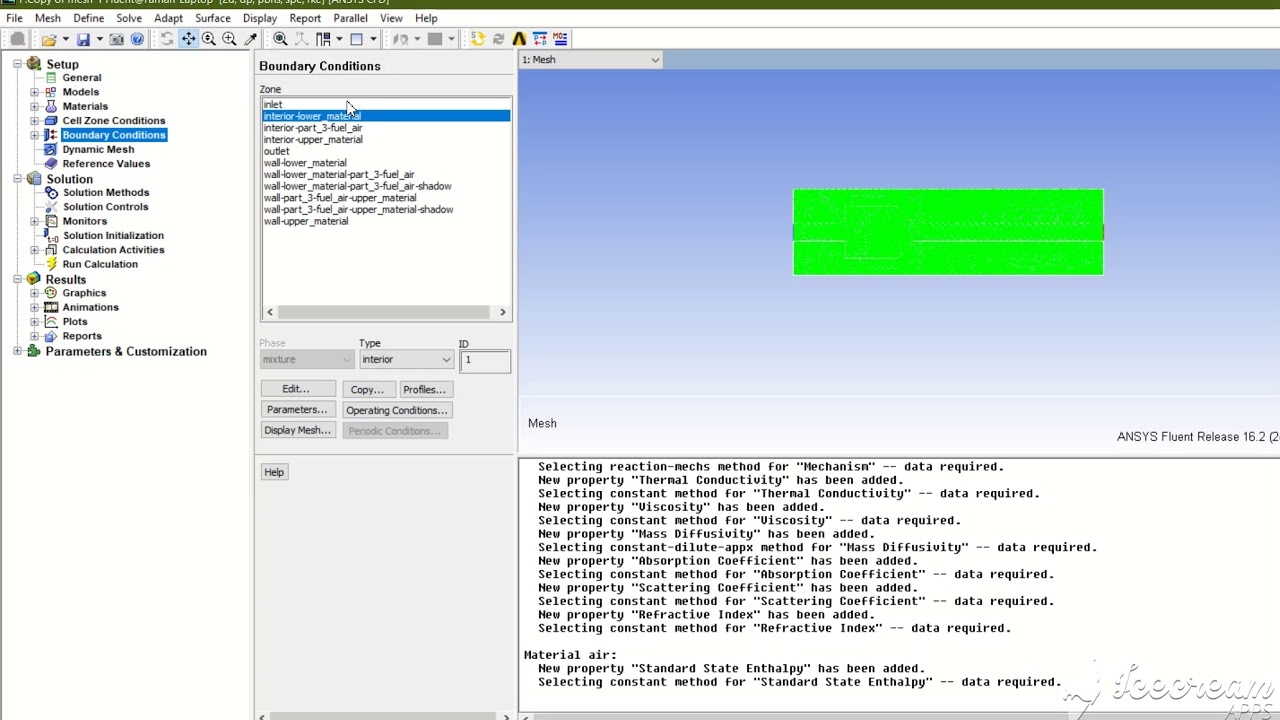Viewport: 1280px width, 720px height.
Task: Open Reference Values in the tree
Action: click(x=106, y=164)
